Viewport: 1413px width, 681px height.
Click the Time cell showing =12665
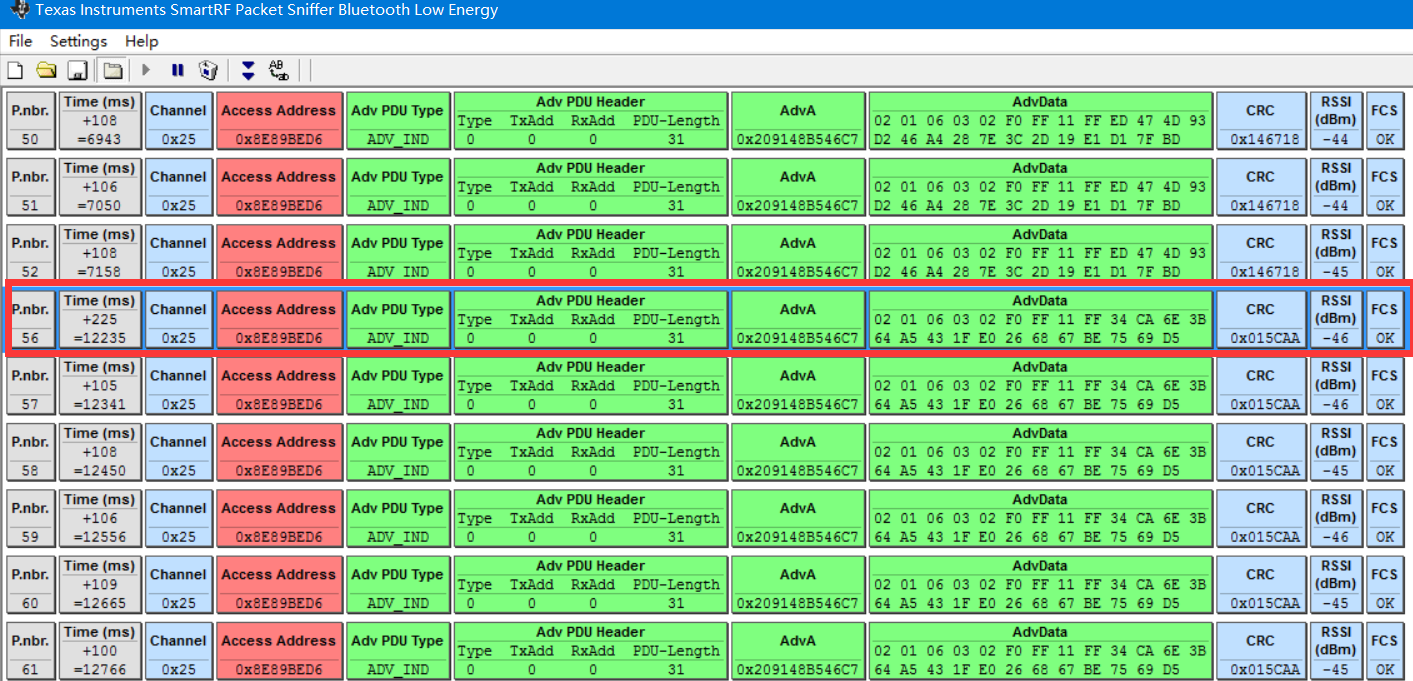click(100, 584)
